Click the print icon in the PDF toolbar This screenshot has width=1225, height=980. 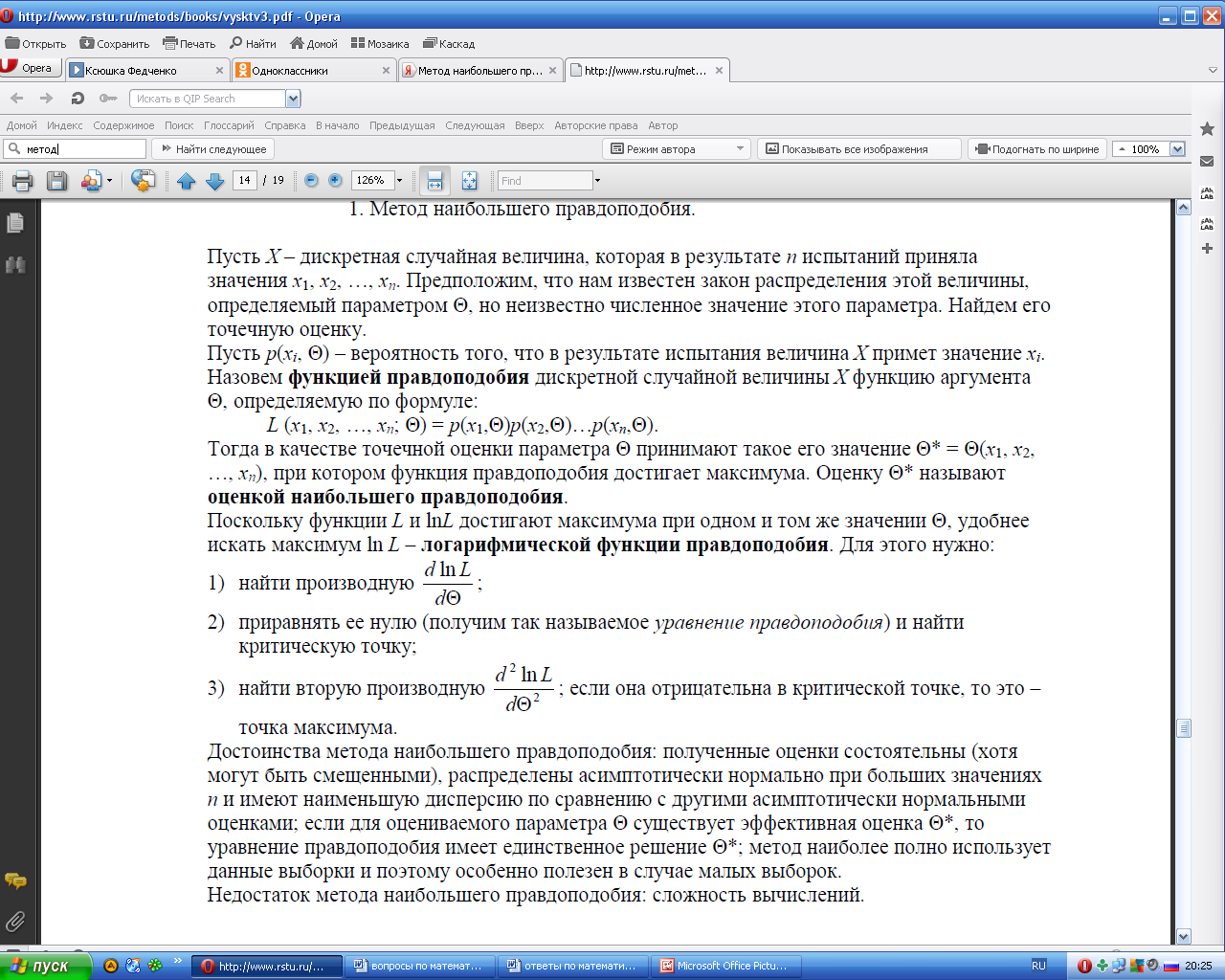coord(23,180)
